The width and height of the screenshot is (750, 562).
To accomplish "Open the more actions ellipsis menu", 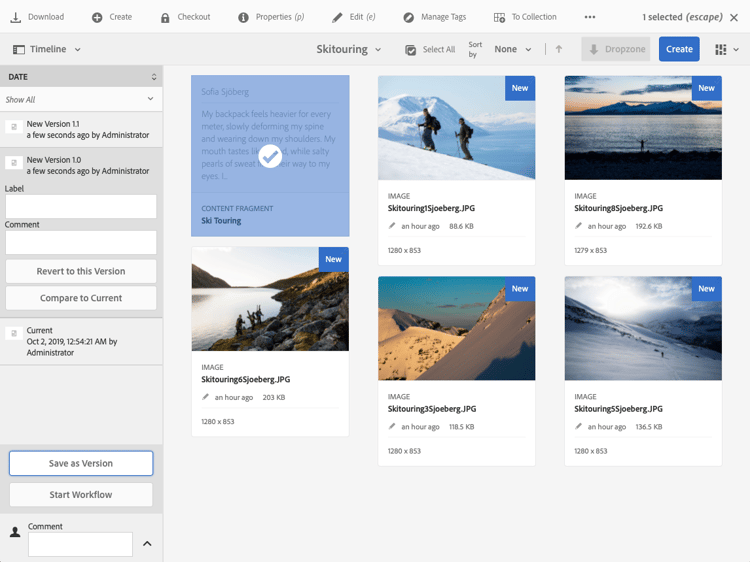I will [590, 17].
